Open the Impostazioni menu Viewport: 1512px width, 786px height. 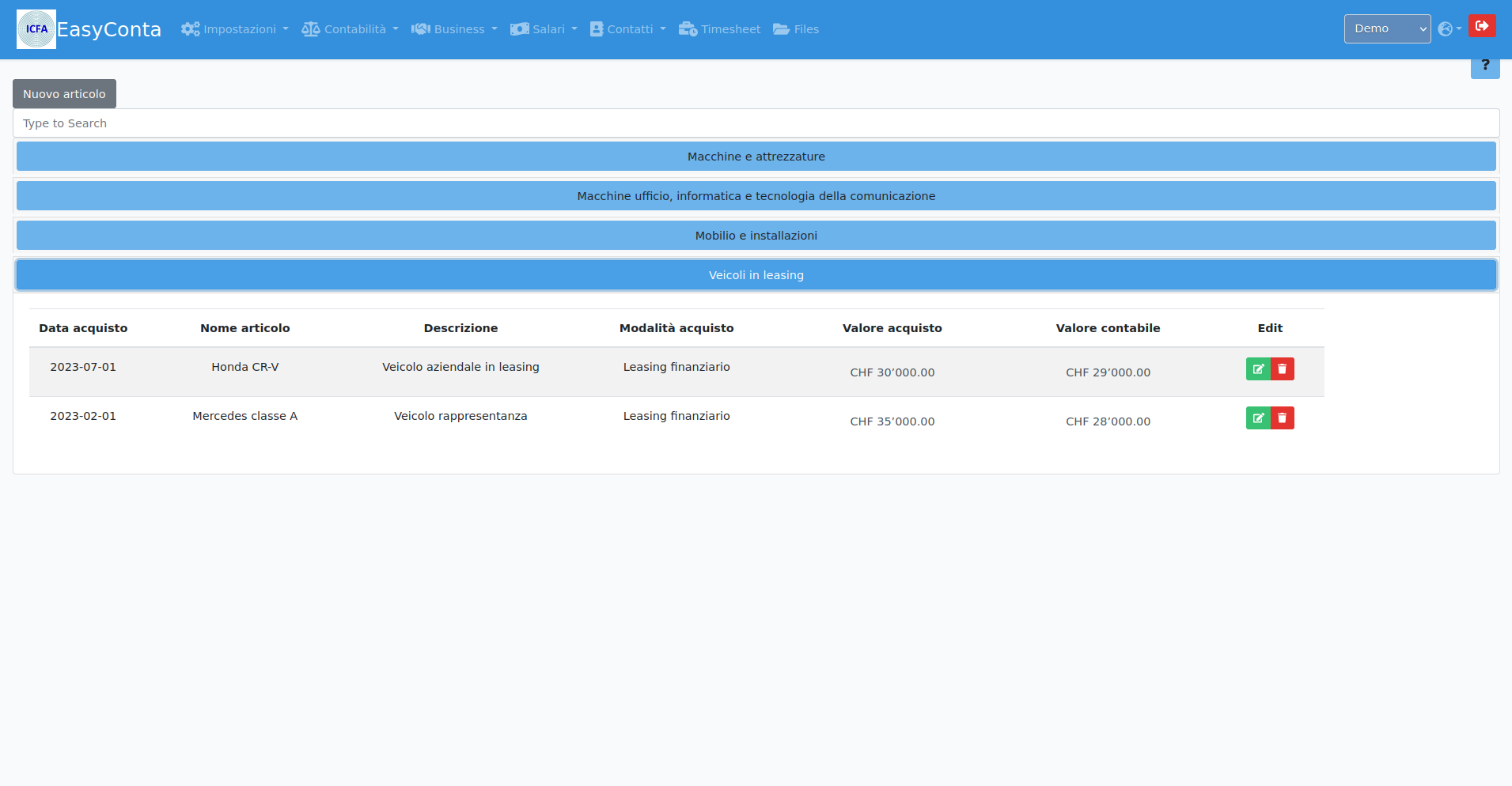(x=235, y=29)
